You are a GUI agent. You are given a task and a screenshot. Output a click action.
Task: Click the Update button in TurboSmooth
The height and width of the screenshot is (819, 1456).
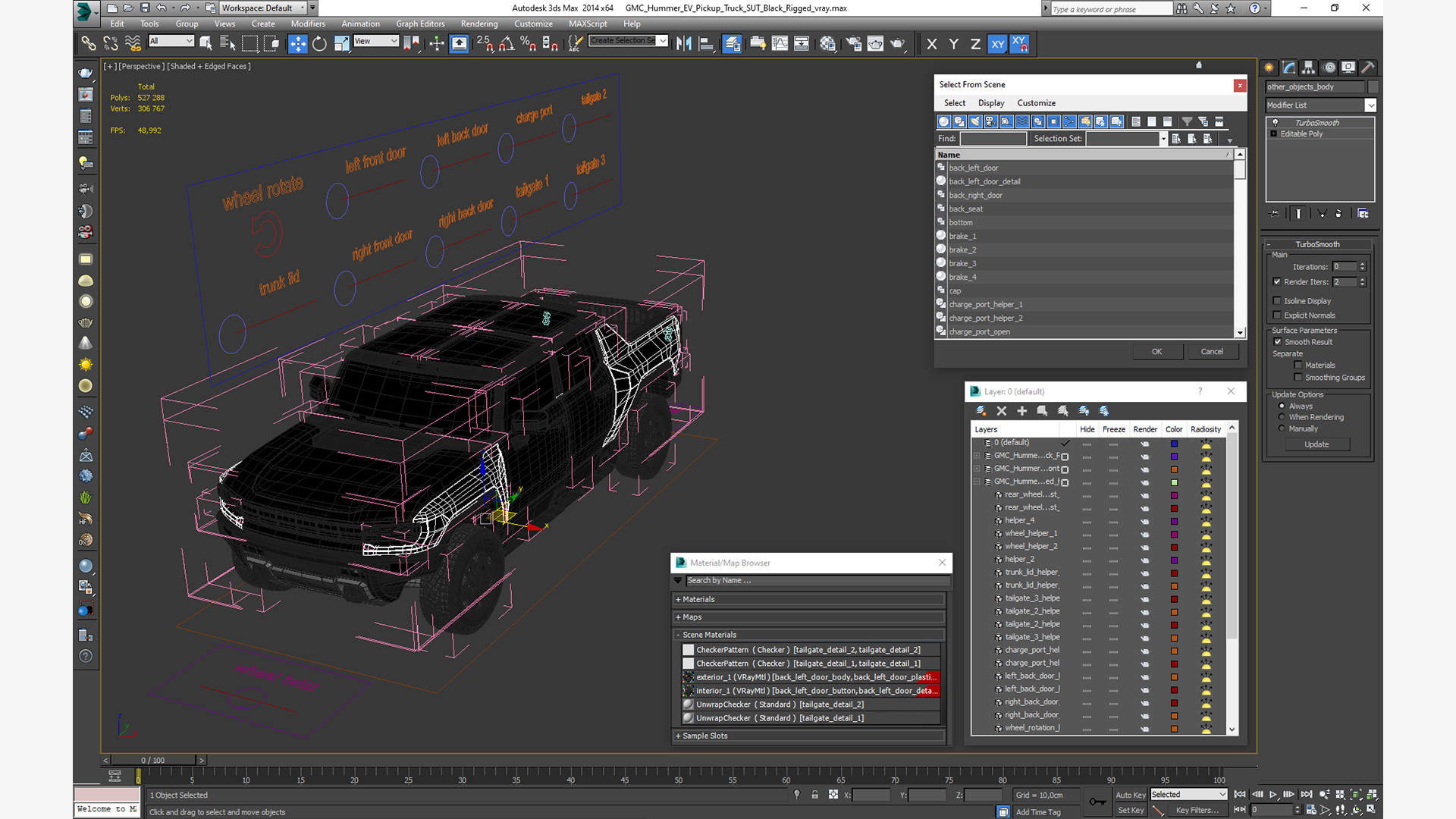coord(1316,444)
